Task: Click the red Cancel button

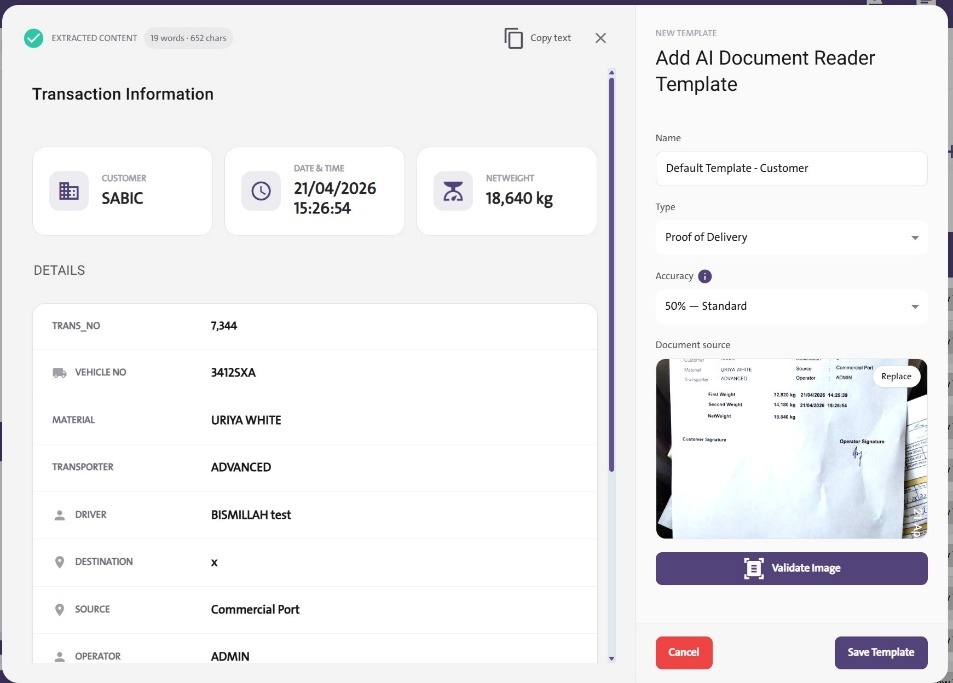Action: [x=684, y=653]
